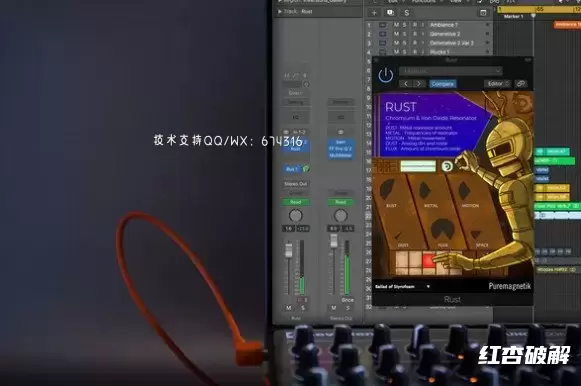Viewport: 581px width, 386px height.
Task: Mute the Ambiance 1 track
Action: 396,25
